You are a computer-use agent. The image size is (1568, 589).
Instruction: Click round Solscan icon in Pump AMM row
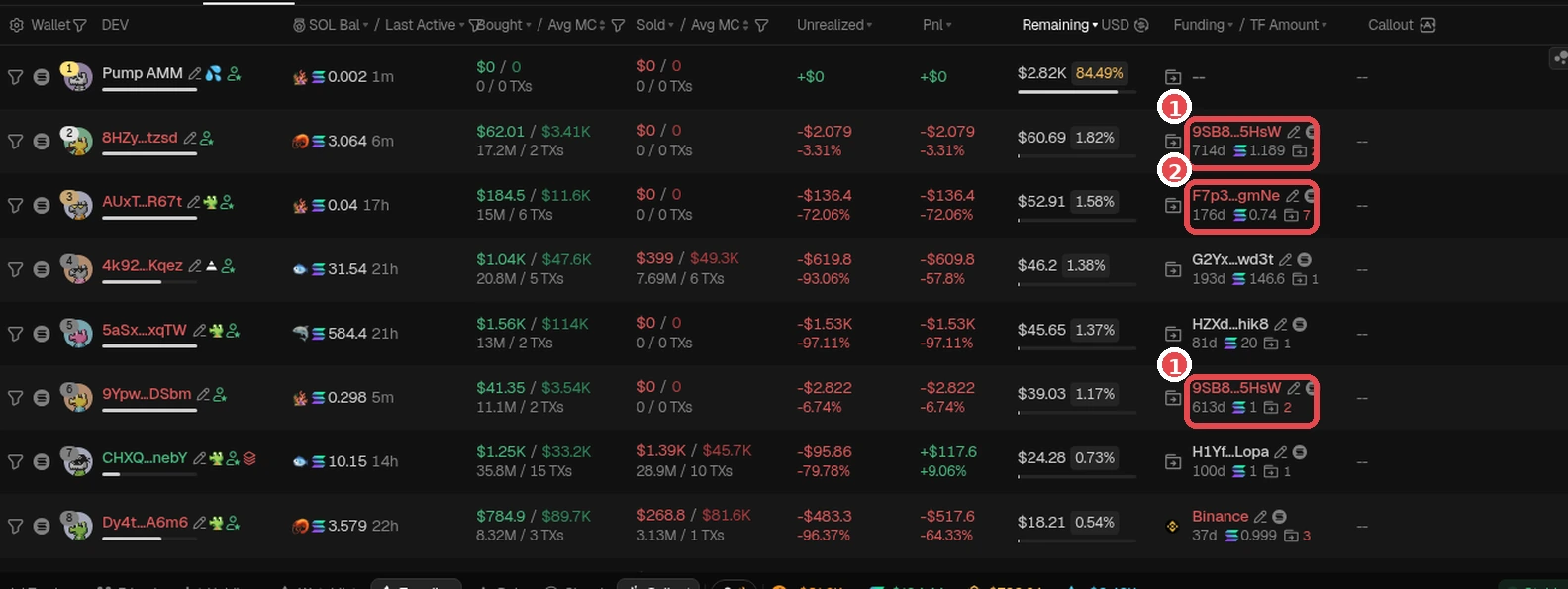pyautogui.click(x=42, y=77)
